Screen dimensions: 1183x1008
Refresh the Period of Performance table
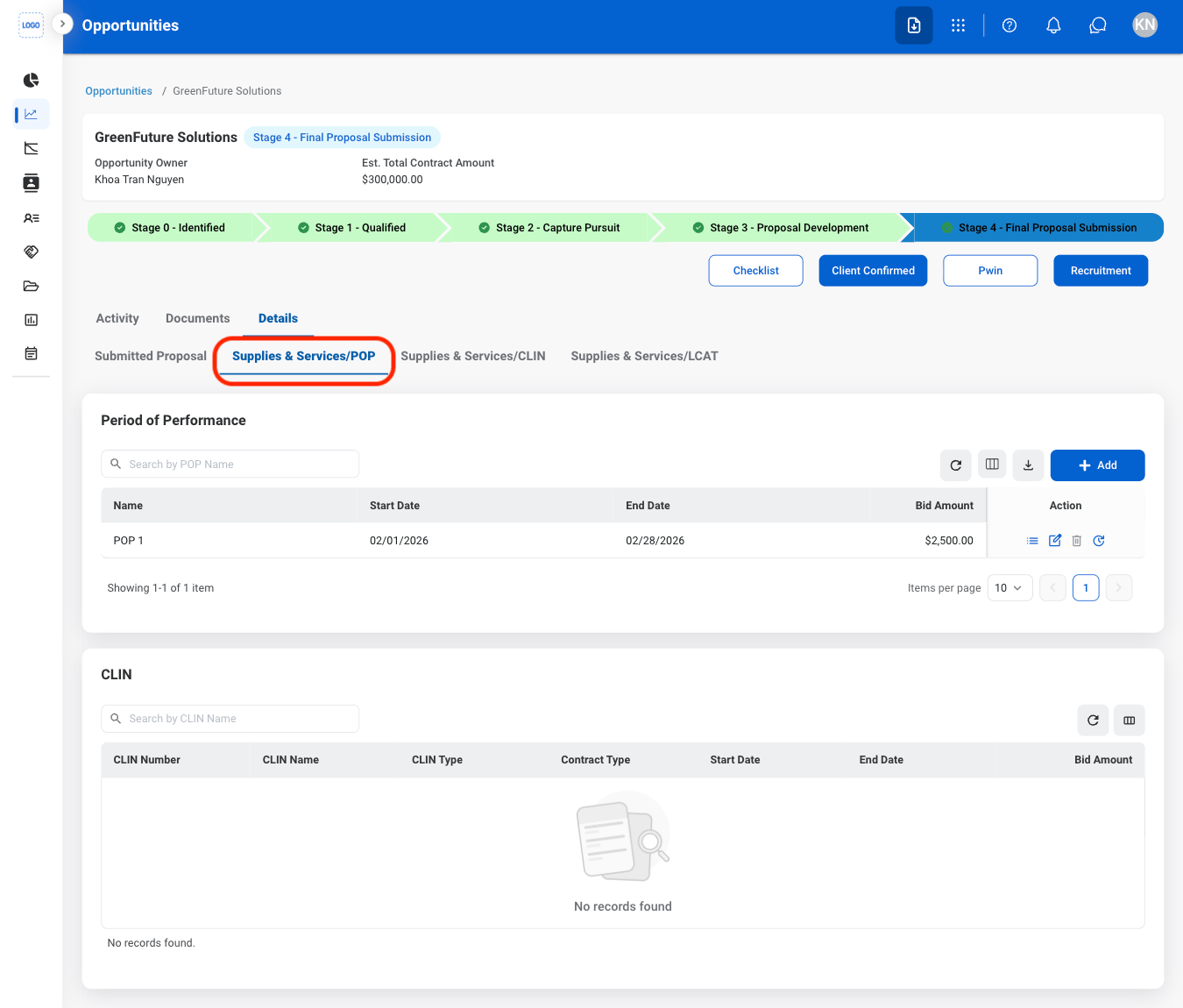click(956, 465)
